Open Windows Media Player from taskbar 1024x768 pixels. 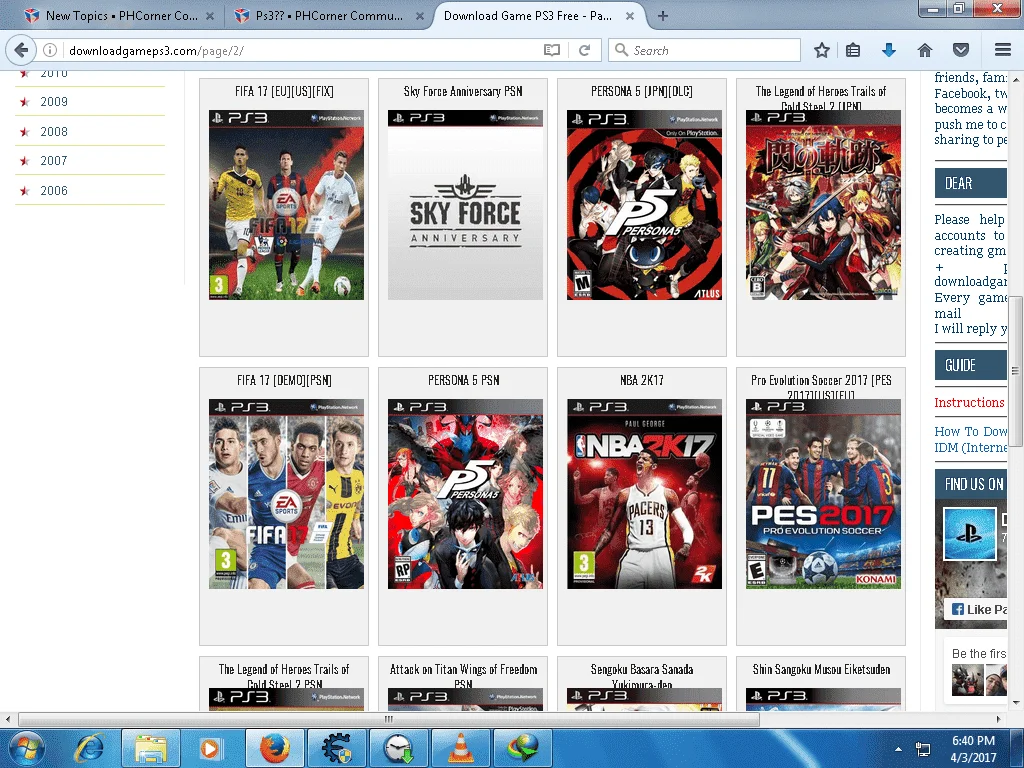point(210,748)
